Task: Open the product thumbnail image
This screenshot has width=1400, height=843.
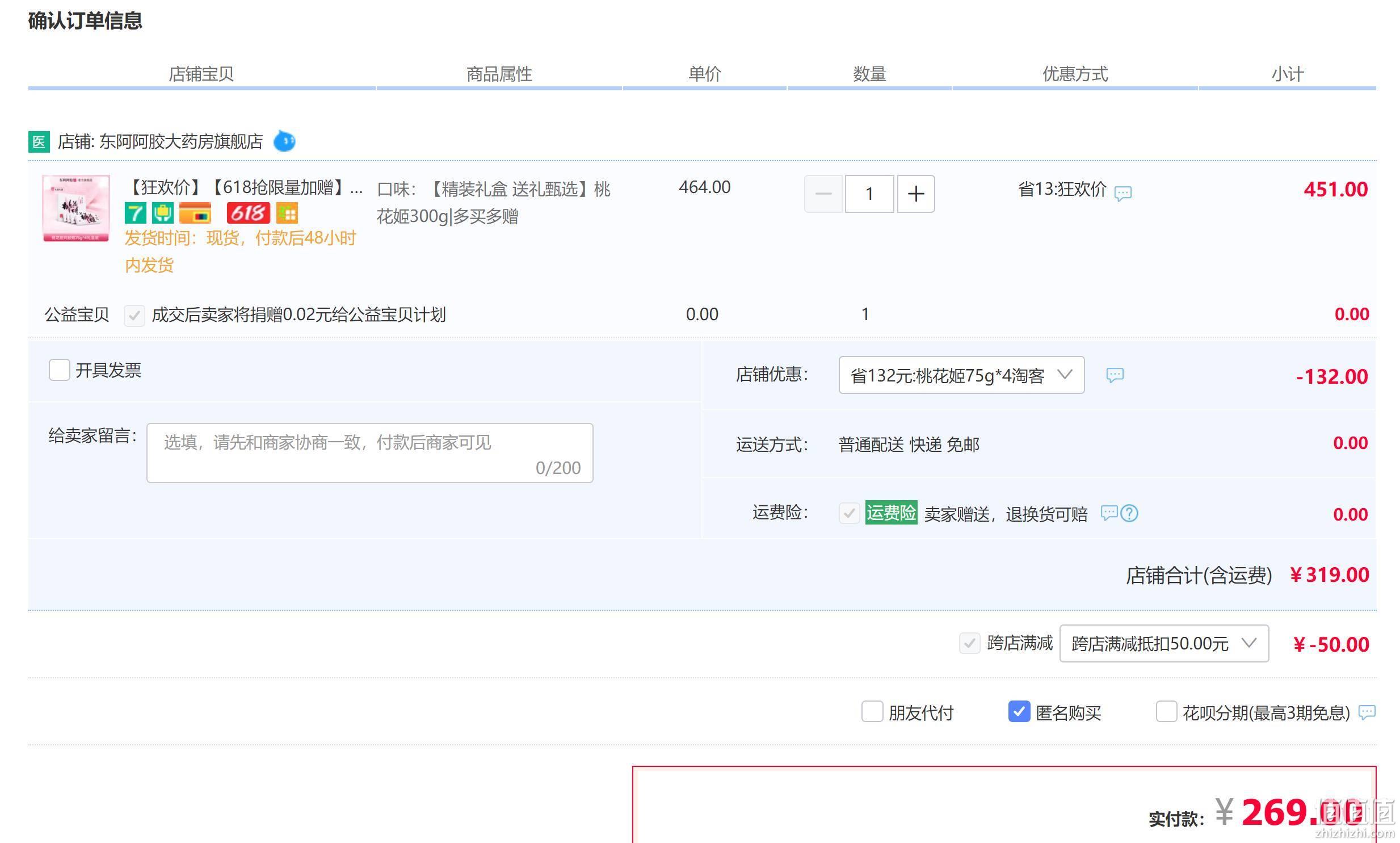Action: 76,208
